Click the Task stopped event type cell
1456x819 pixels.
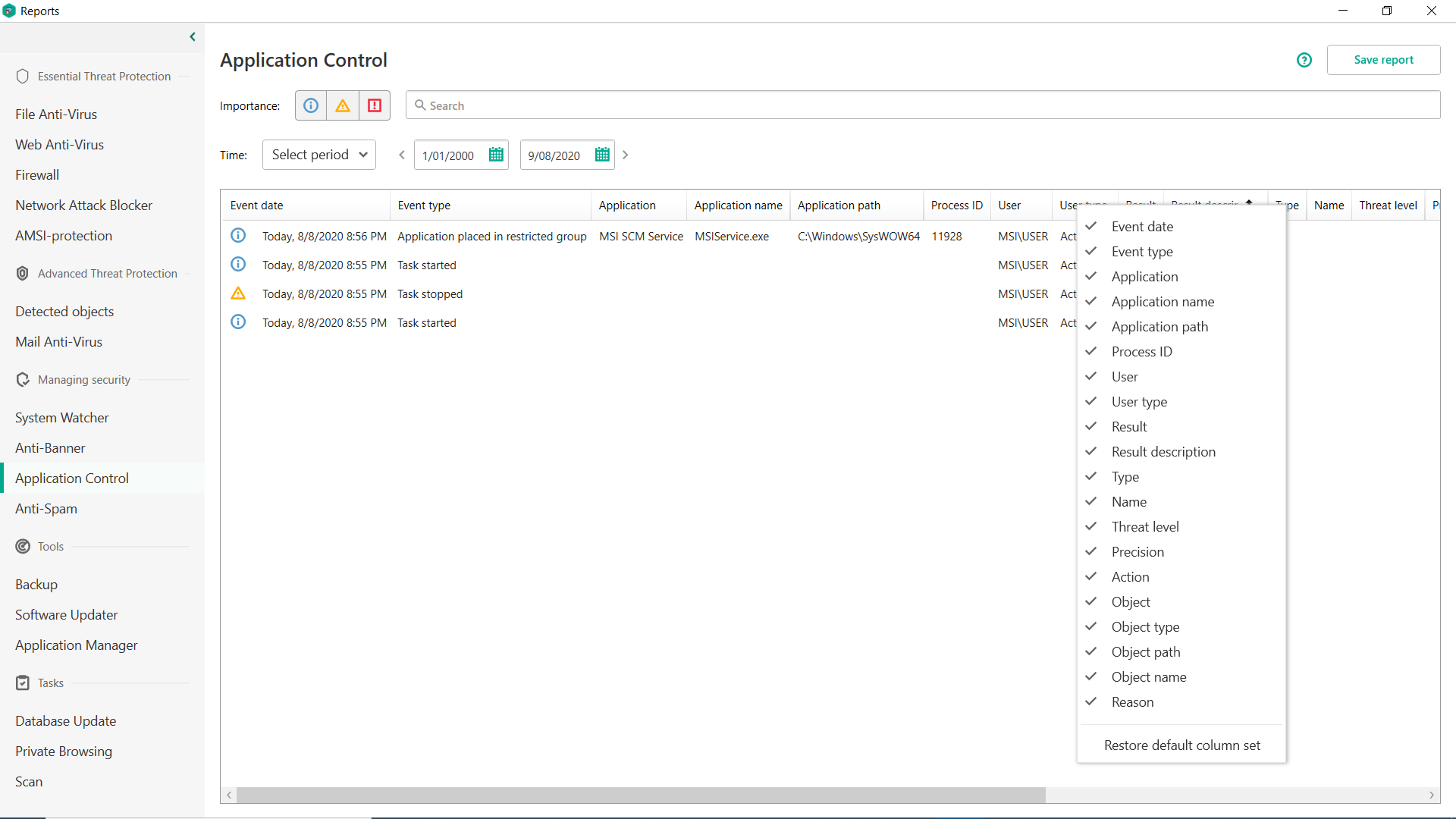(430, 293)
